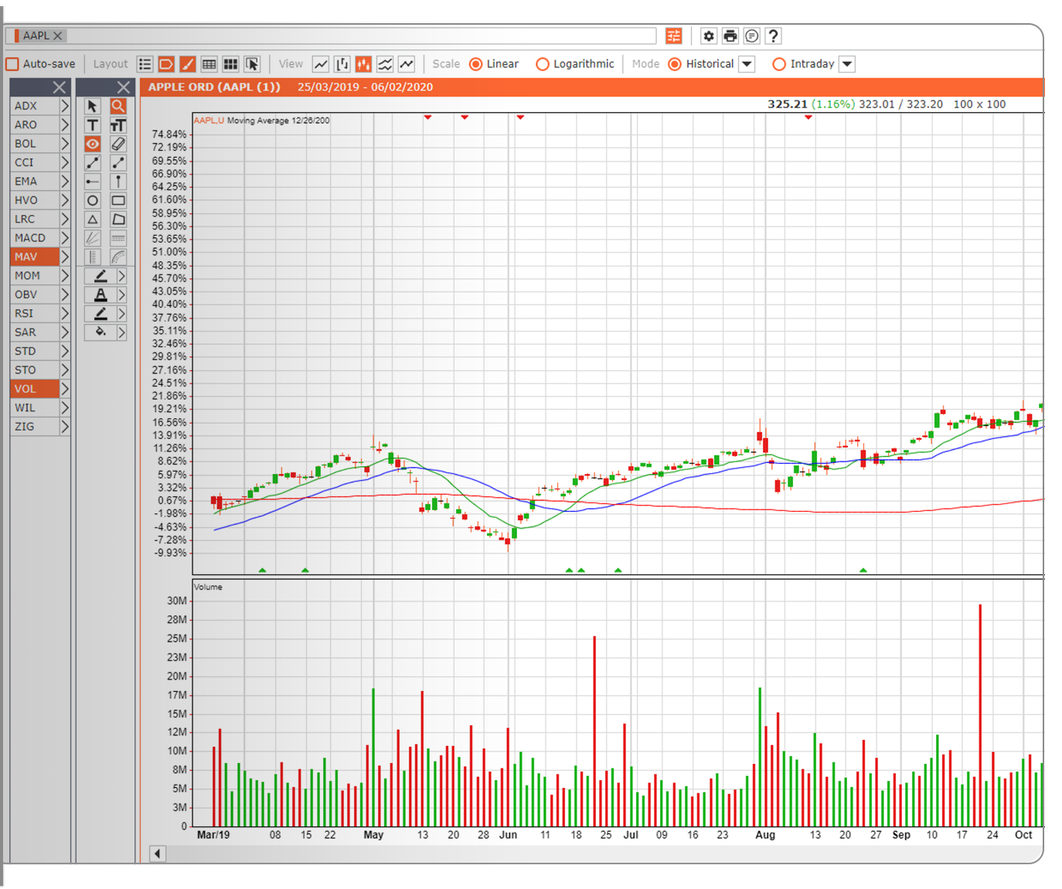Add the OBV indicator
Screen dimensions: 1062x889
coord(35,295)
